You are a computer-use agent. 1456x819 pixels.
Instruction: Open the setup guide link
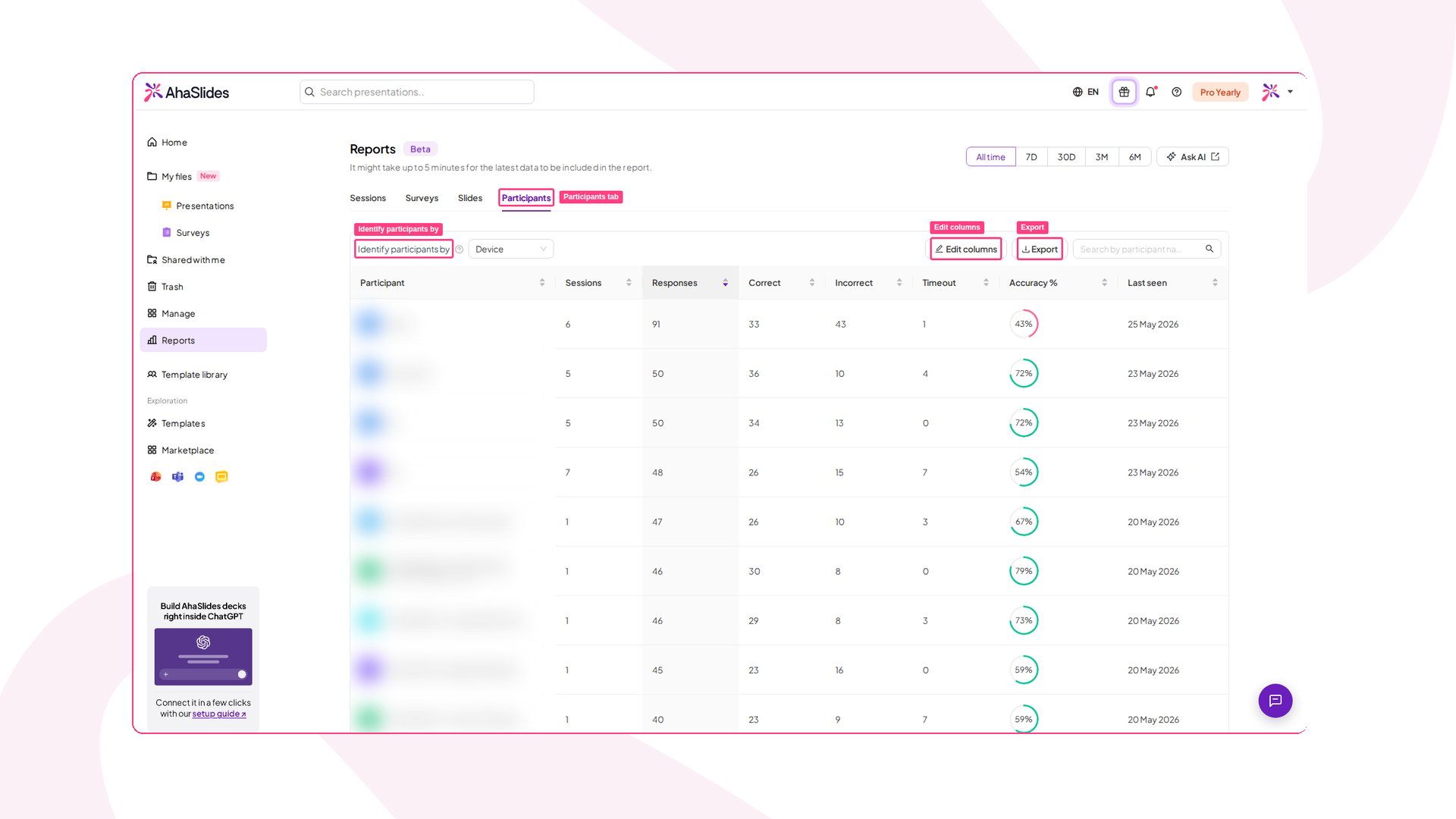(218, 714)
